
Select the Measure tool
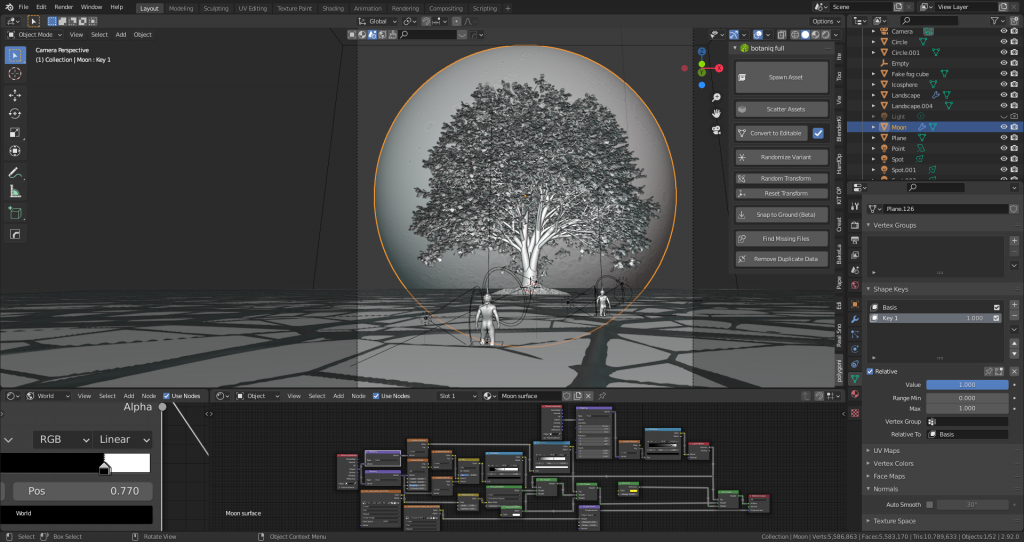click(15, 191)
